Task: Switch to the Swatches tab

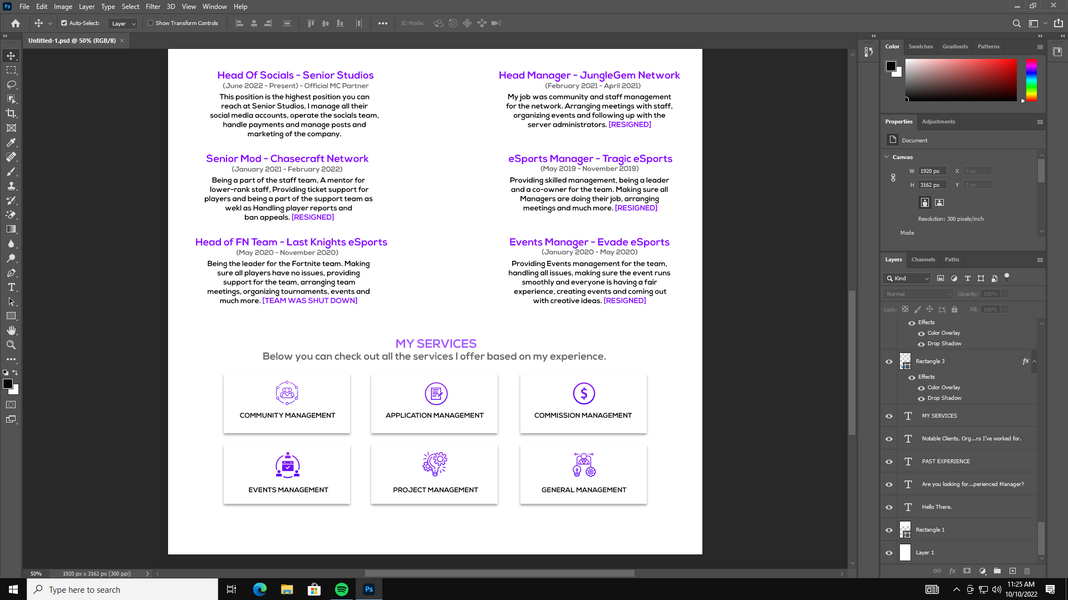Action: 920,46
